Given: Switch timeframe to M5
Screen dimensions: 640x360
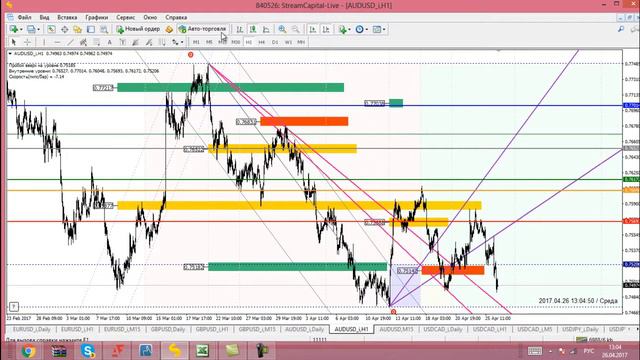Looking at the screenshot, I should (209, 42).
